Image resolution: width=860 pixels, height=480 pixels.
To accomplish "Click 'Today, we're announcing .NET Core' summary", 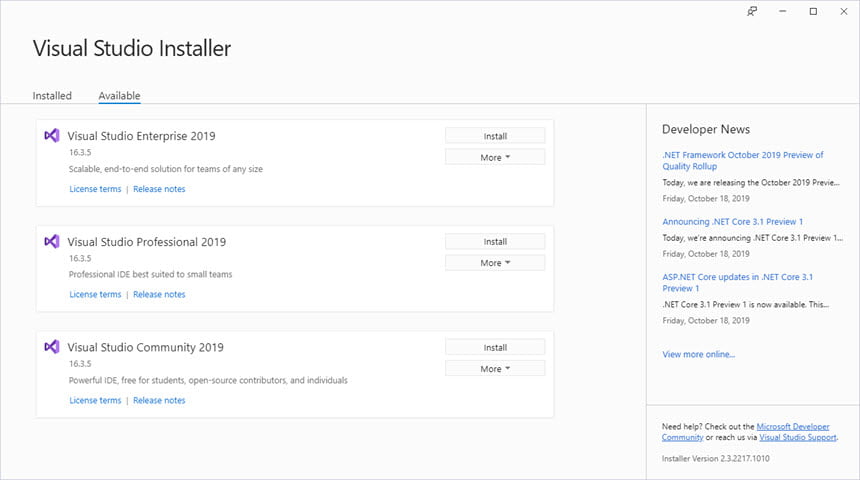I will (x=752, y=238).
